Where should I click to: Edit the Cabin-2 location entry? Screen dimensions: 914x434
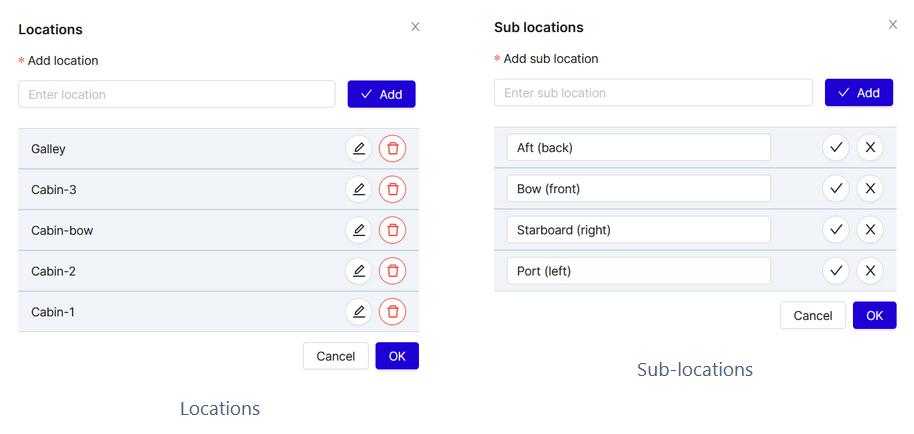pyautogui.click(x=358, y=271)
